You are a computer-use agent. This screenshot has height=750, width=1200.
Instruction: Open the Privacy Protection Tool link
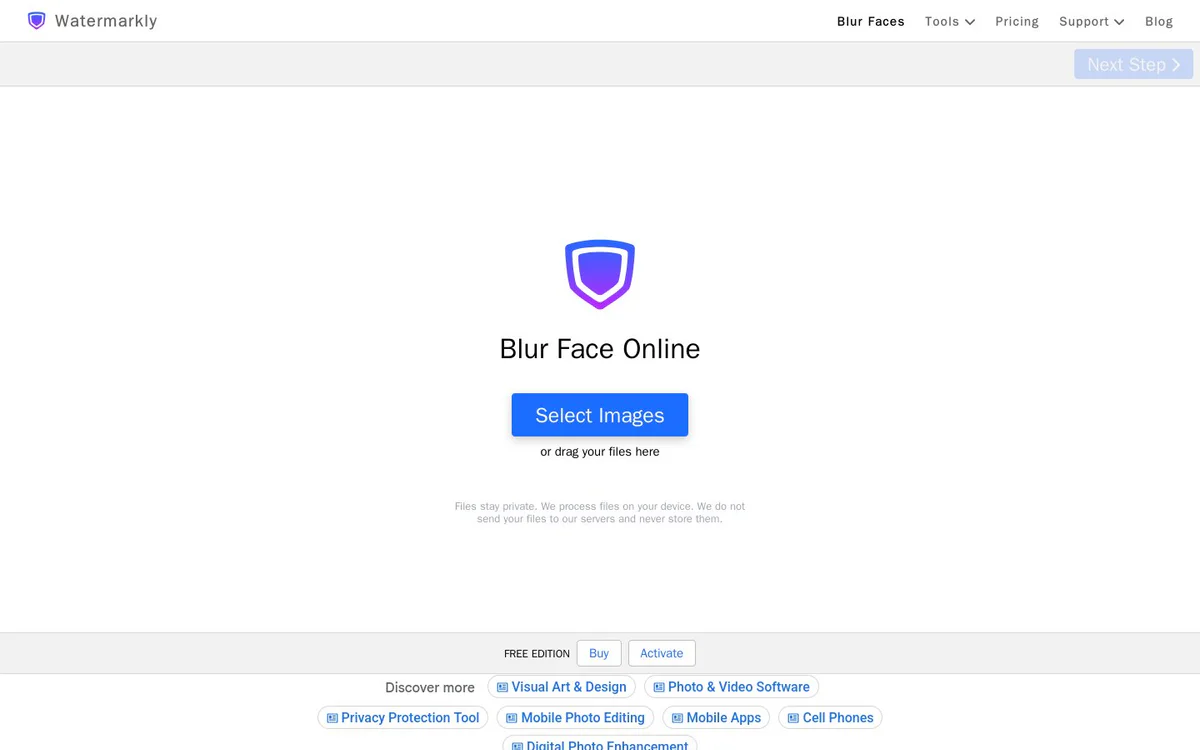click(403, 718)
